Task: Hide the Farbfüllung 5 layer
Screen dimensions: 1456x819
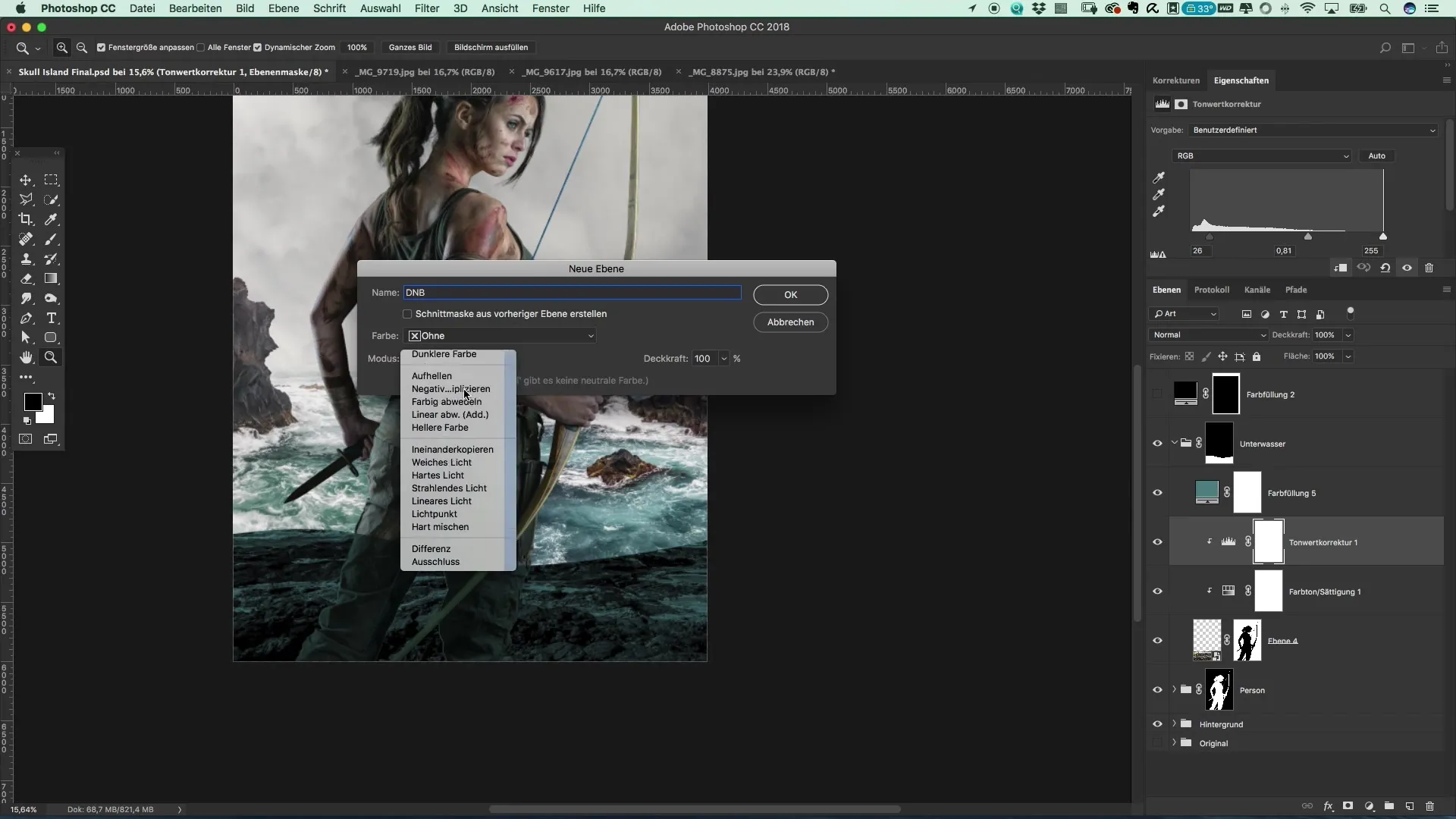Action: click(x=1157, y=493)
